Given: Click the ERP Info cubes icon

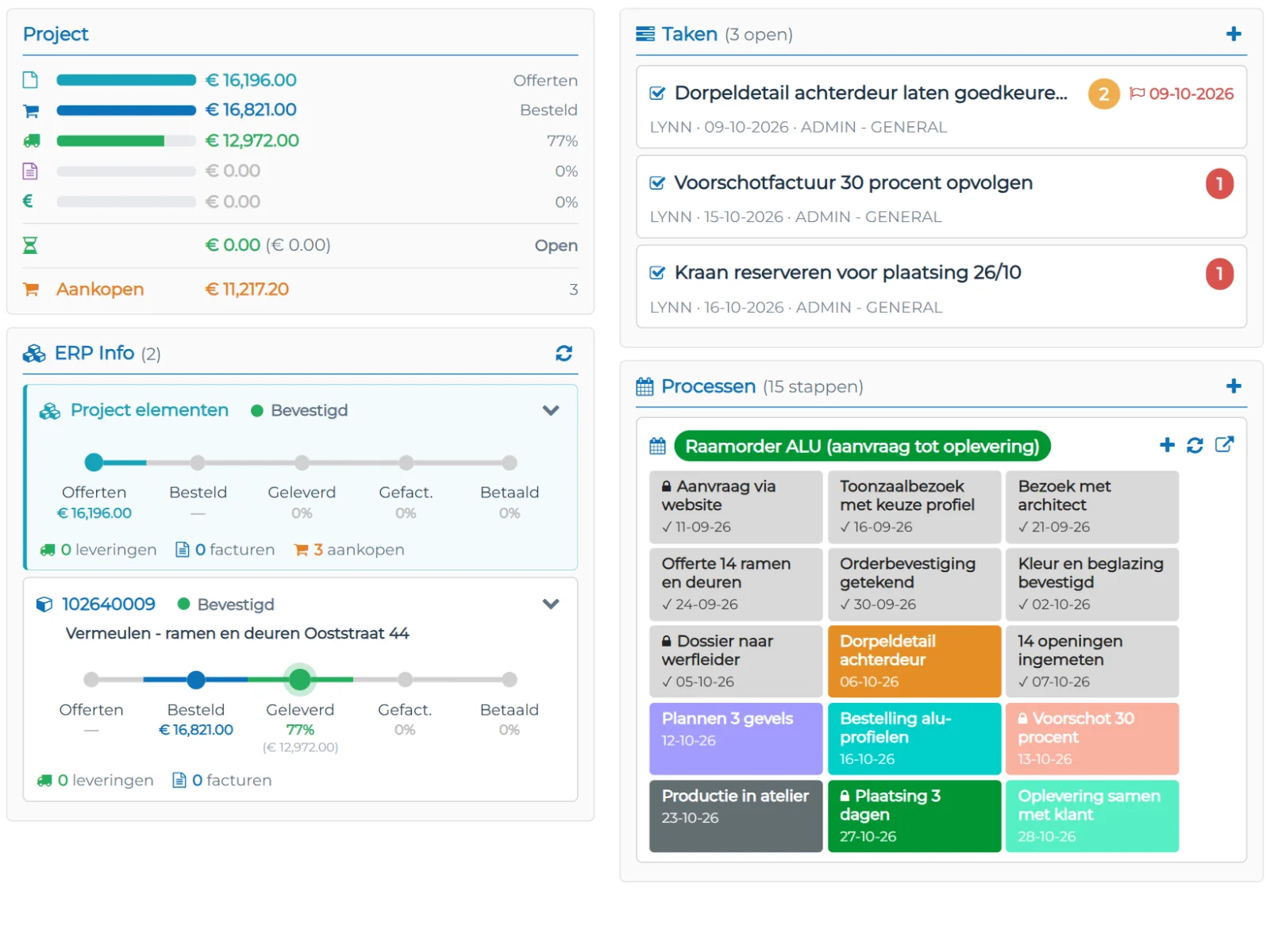Looking at the screenshot, I should point(34,353).
